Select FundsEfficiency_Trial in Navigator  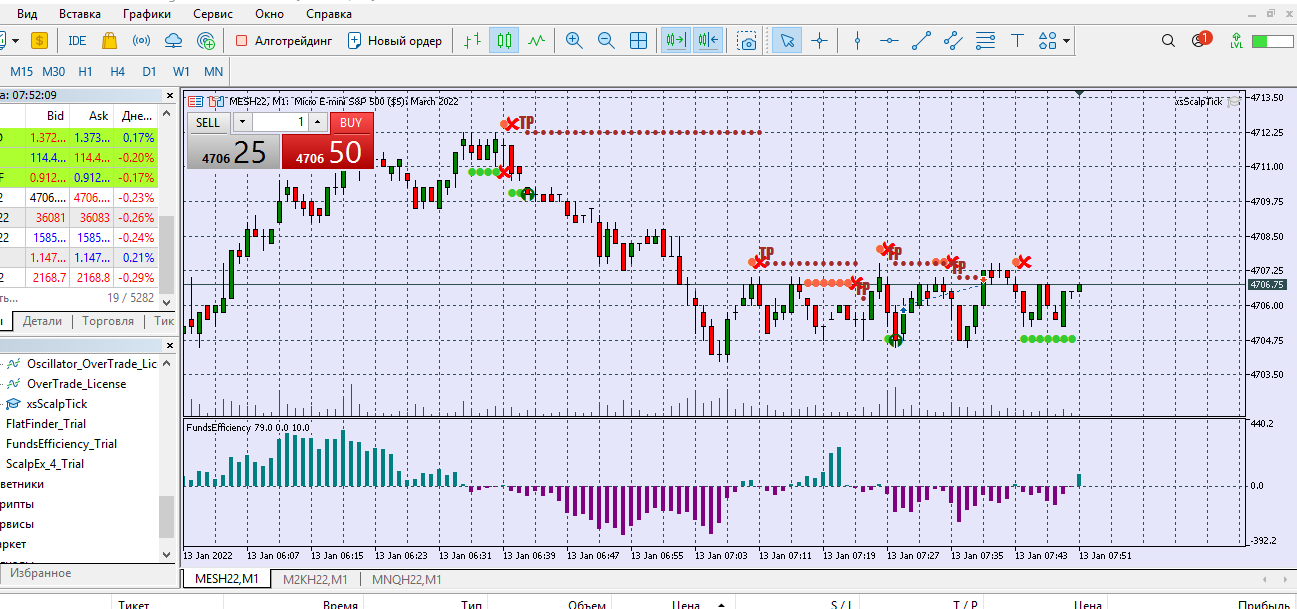click(x=61, y=444)
